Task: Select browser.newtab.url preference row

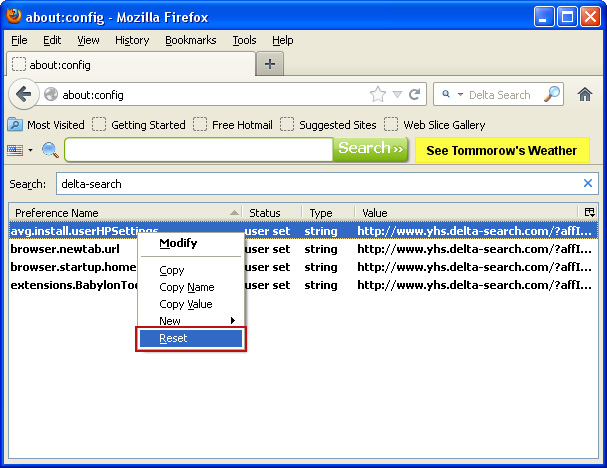Action: (303, 249)
